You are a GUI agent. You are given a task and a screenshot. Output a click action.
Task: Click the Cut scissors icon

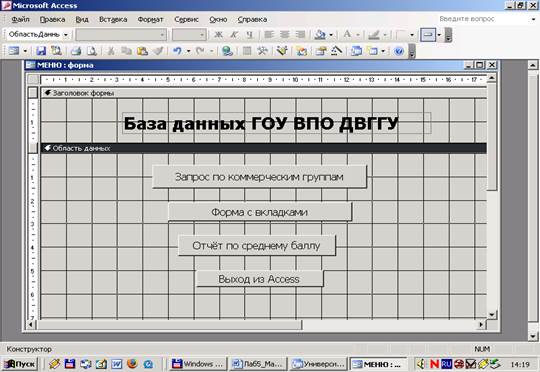coord(111,51)
